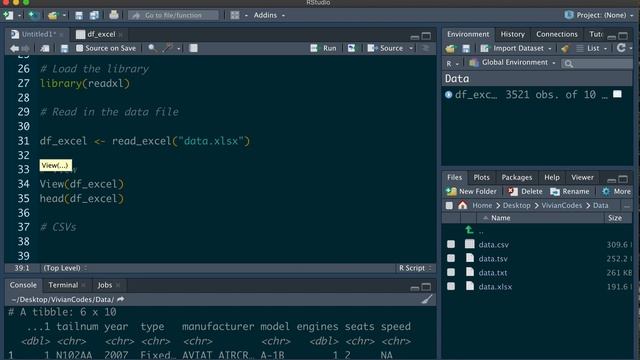
Task: Open the workspace panes layout icon
Action: point(235,16)
